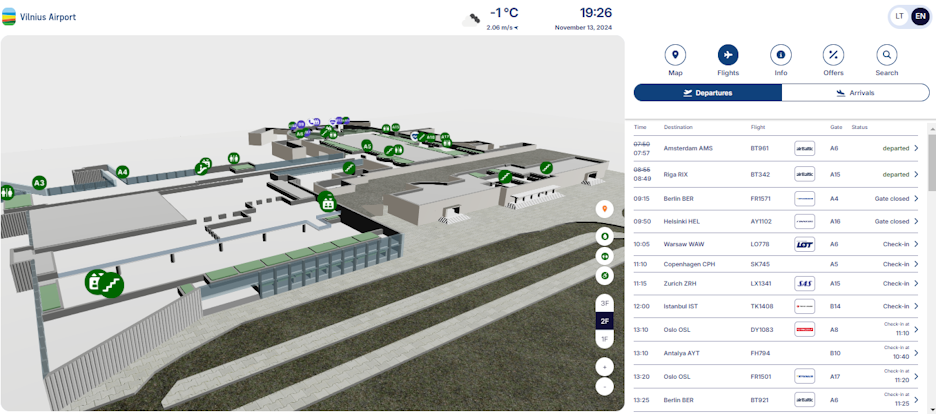Click the orange location pin map button
The height and width of the screenshot is (414, 936).
pyautogui.click(x=604, y=208)
